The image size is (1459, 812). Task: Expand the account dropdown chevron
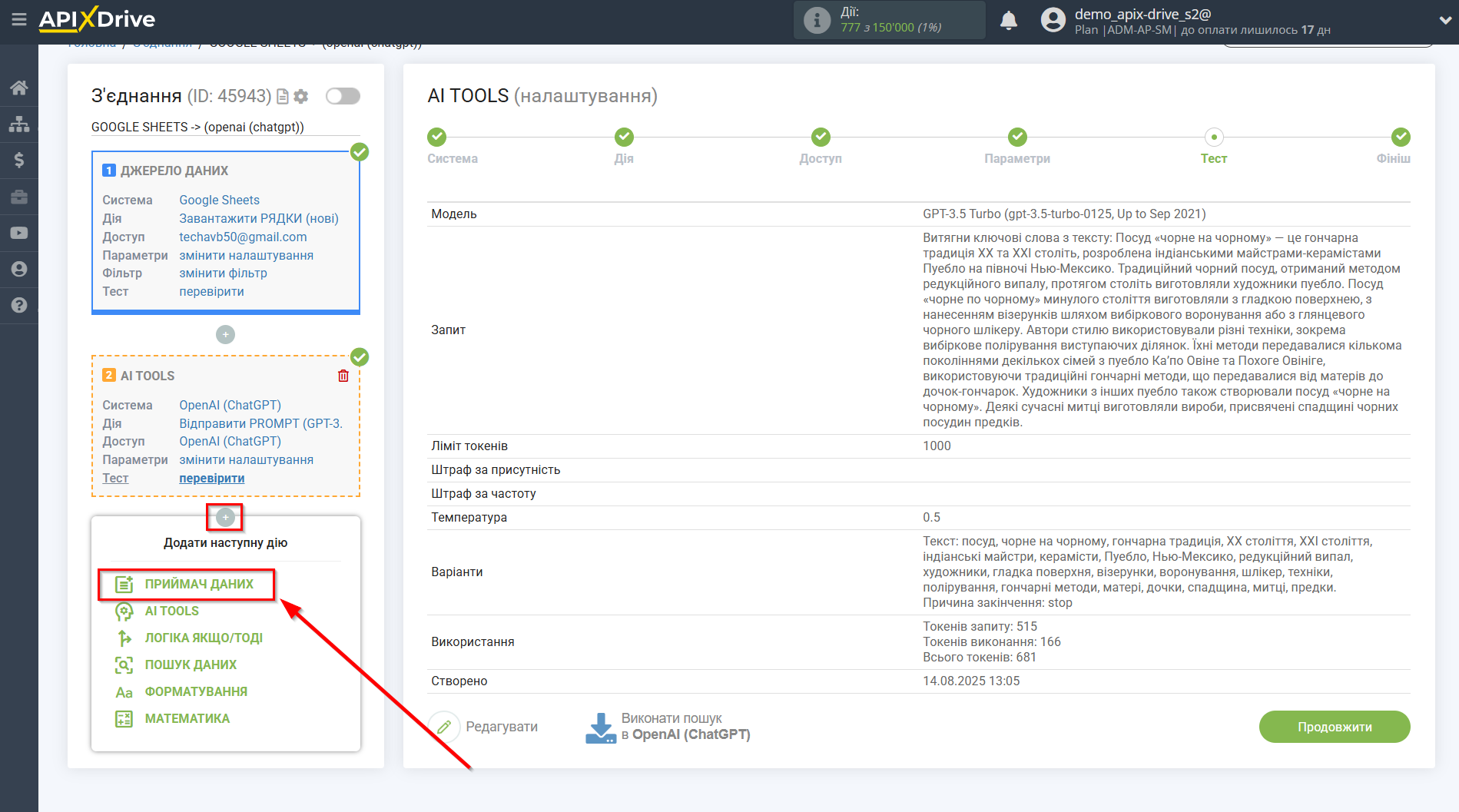coord(1445,20)
